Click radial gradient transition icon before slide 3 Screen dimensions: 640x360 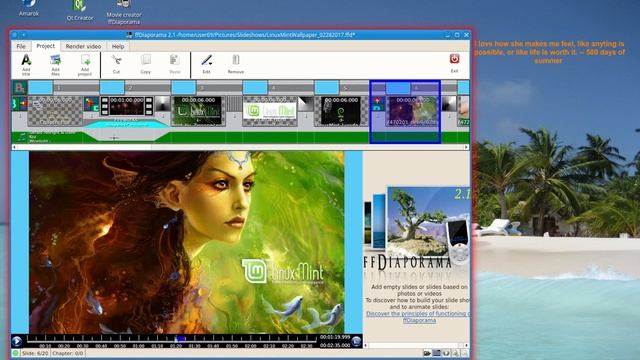162,104
